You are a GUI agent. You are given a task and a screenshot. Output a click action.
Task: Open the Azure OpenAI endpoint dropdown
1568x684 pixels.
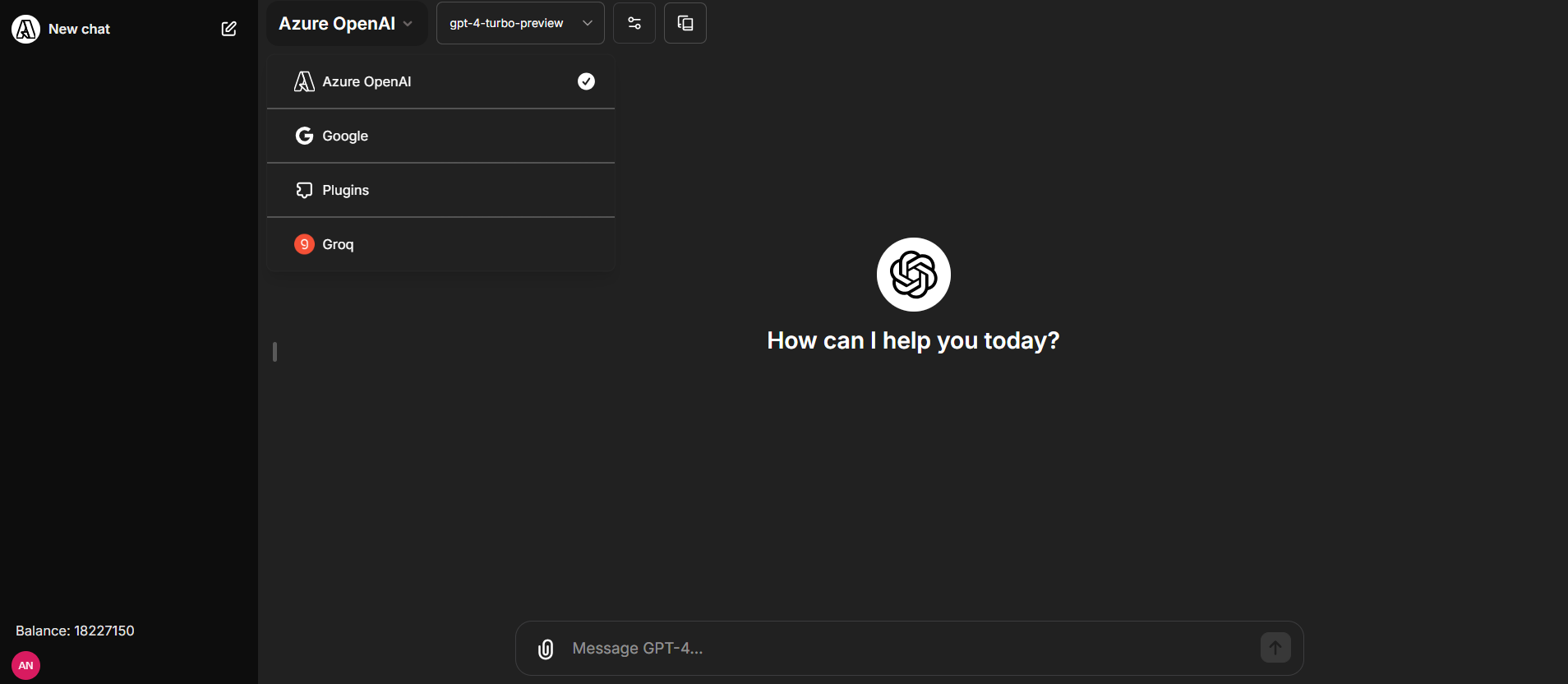click(x=346, y=24)
